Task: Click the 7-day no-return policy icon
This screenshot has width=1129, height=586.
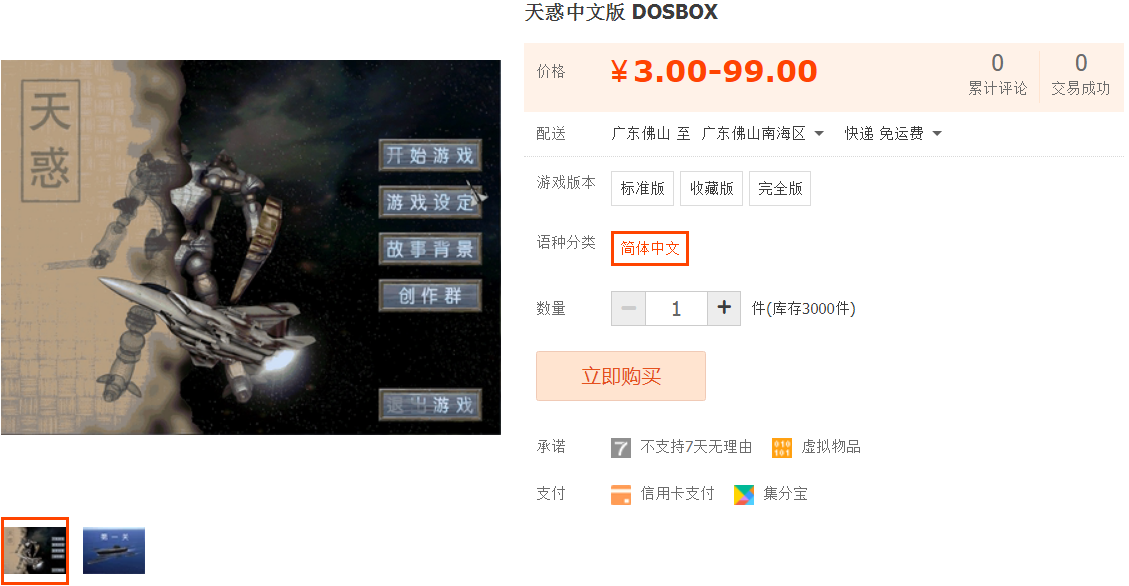Action: pyautogui.click(x=621, y=448)
